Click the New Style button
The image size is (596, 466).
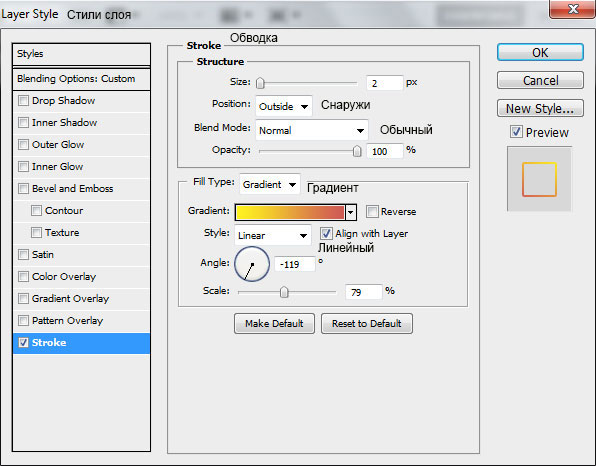pyautogui.click(x=540, y=109)
